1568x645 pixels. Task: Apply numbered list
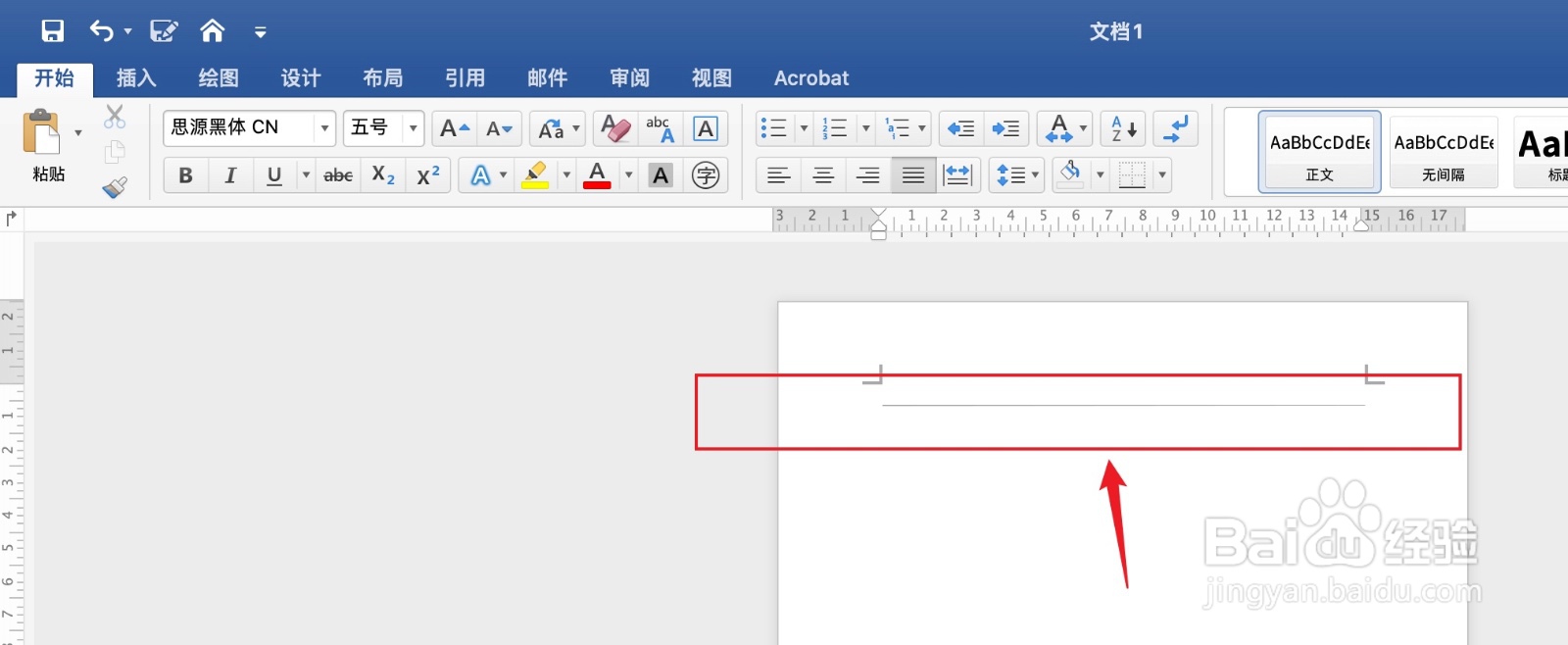point(836,128)
